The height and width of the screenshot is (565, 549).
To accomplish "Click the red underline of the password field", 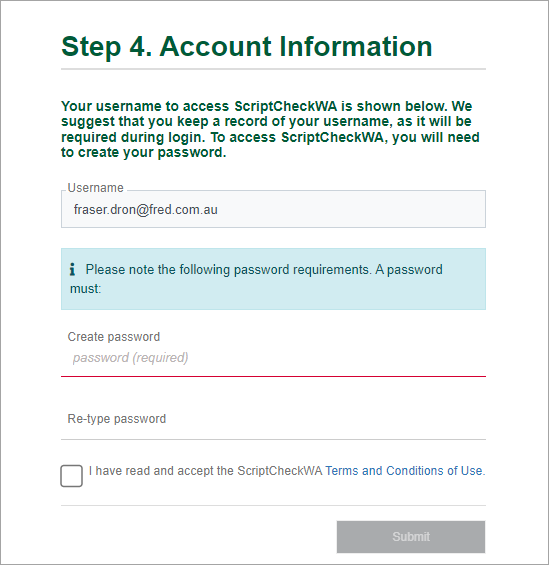I will 273,376.
